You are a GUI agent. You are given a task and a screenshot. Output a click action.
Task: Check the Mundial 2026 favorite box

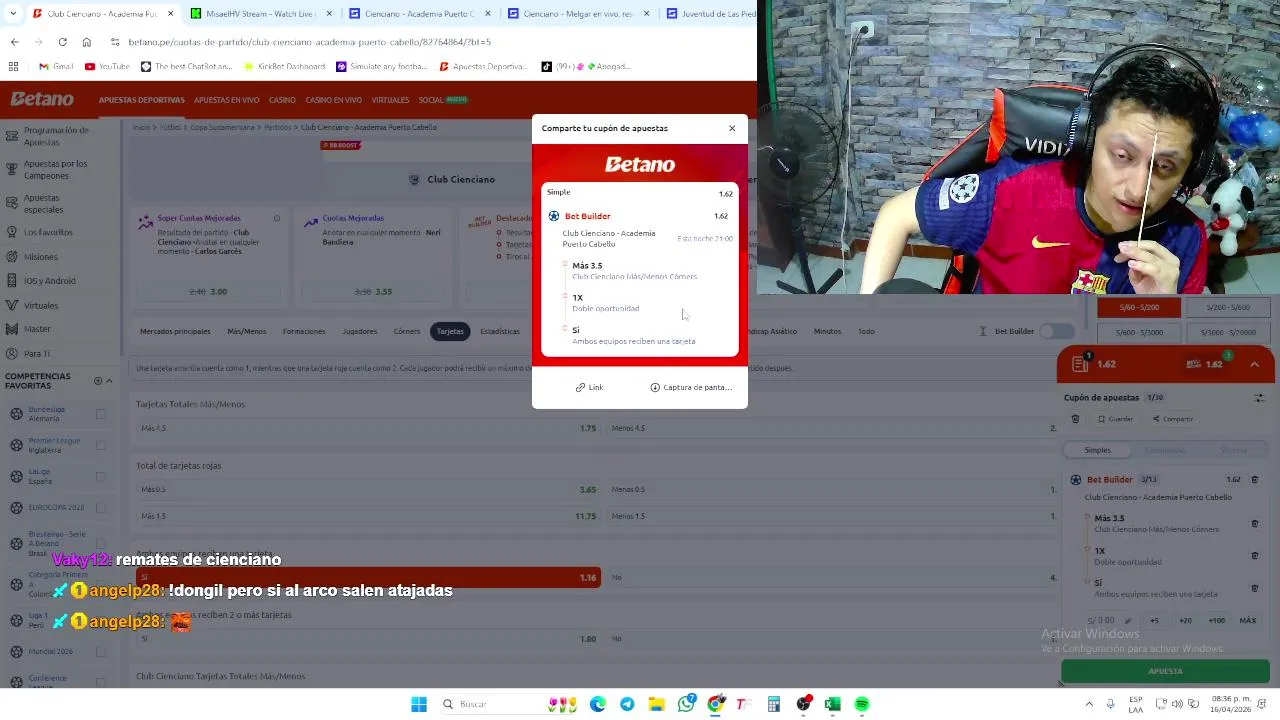(x=100, y=651)
